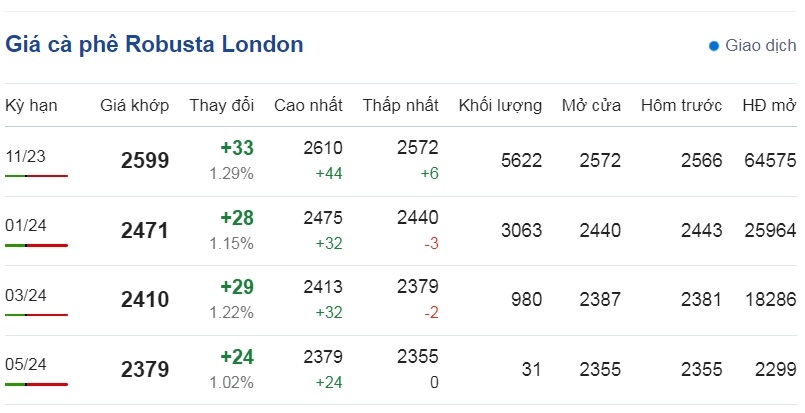Click the Khối lượng column header

(500, 105)
